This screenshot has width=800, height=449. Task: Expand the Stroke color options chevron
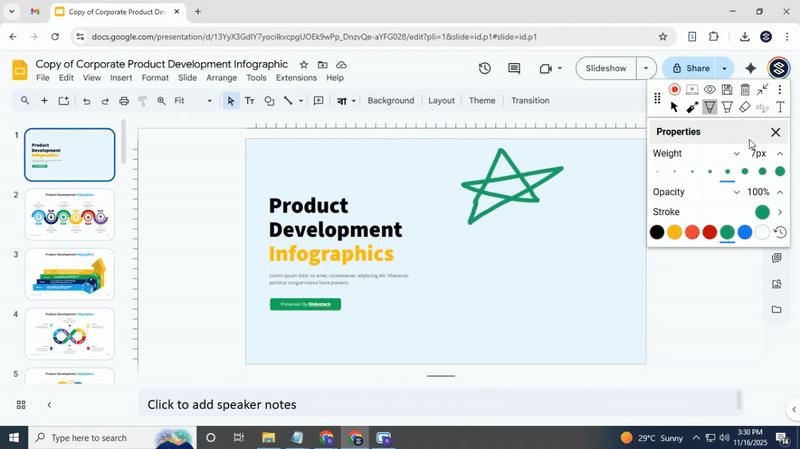tap(780, 212)
